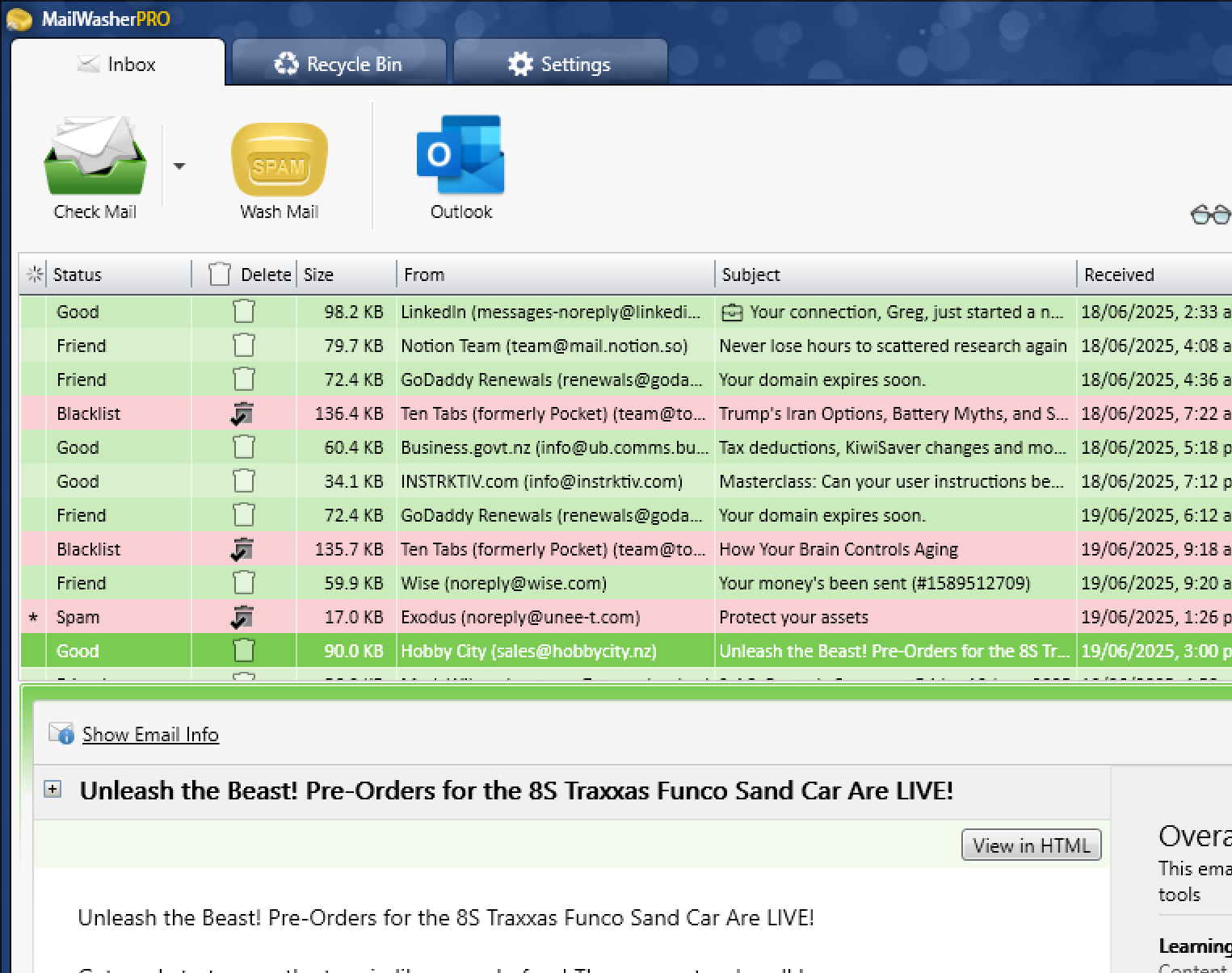Click the View in HTML button
Screen dimensions: 1232x973
[1032, 845]
